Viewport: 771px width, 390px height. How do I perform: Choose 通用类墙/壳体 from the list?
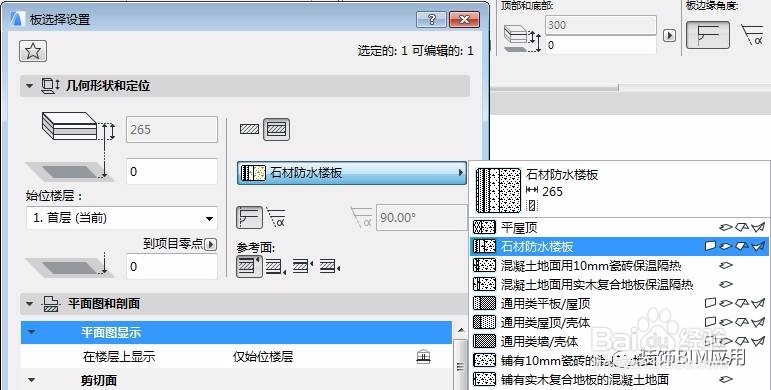[x=620, y=341]
